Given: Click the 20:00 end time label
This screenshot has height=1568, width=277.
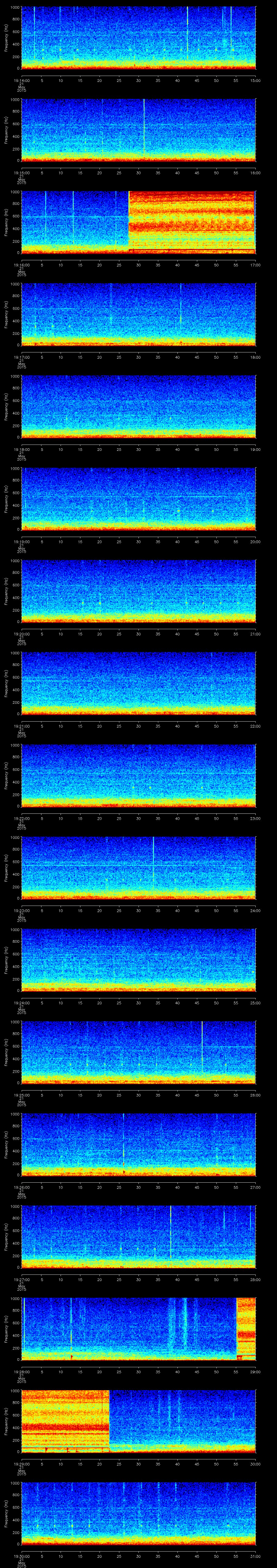Looking at the screenshot, I should [x=255, y=542].
